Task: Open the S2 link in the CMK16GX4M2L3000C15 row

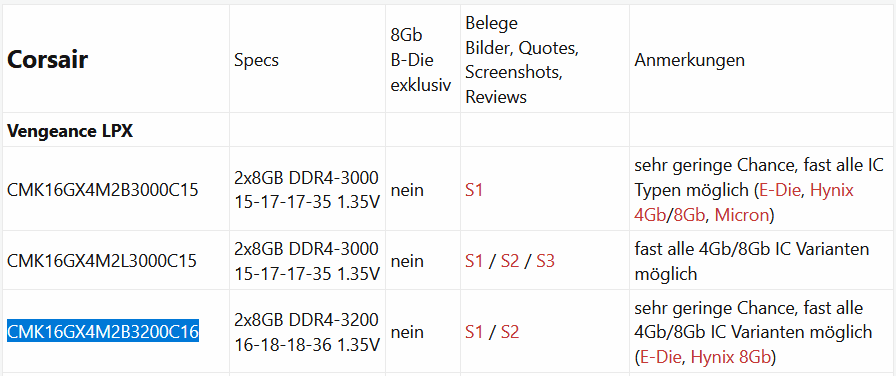Action: click(x=510, y=261)
